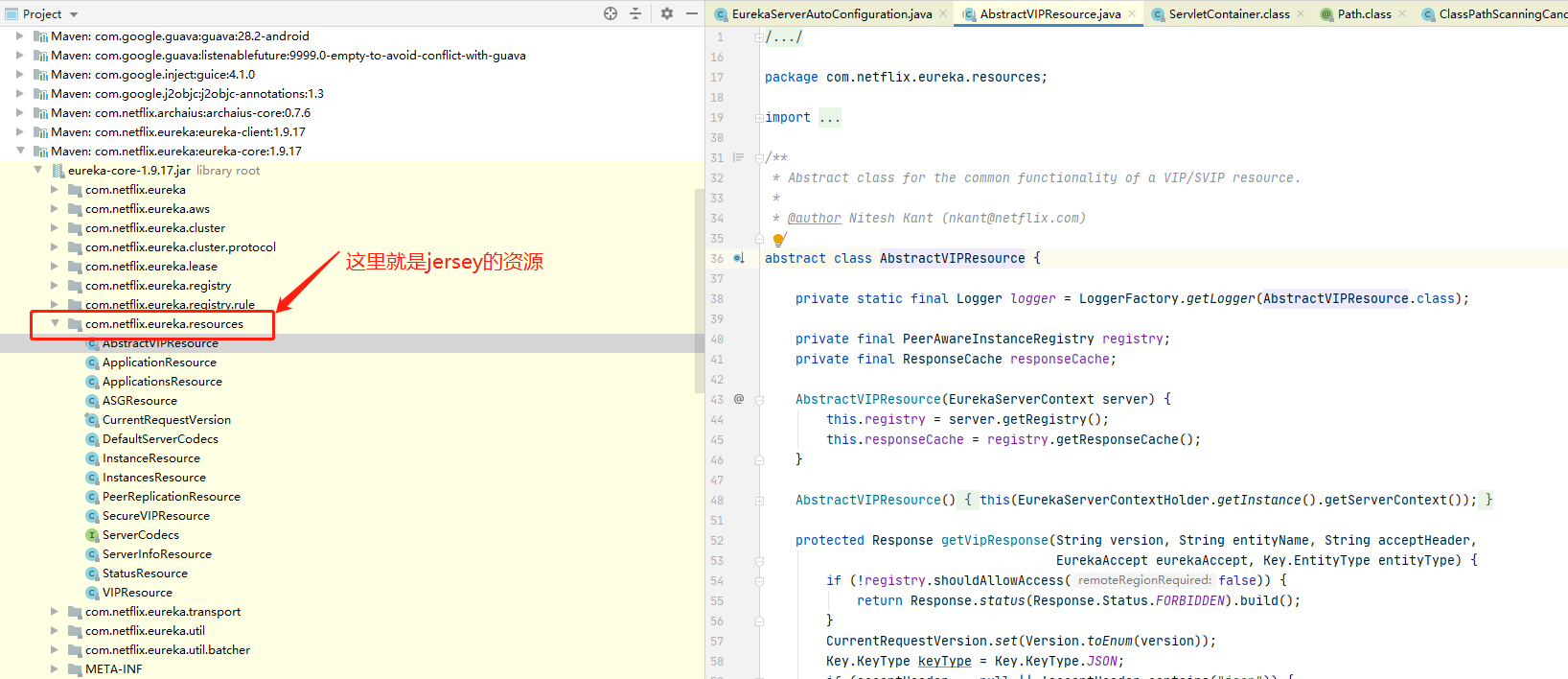Close the AbstractVIPResource.java tab
Screen dimensions: 1568x679
click(1132, 13)
